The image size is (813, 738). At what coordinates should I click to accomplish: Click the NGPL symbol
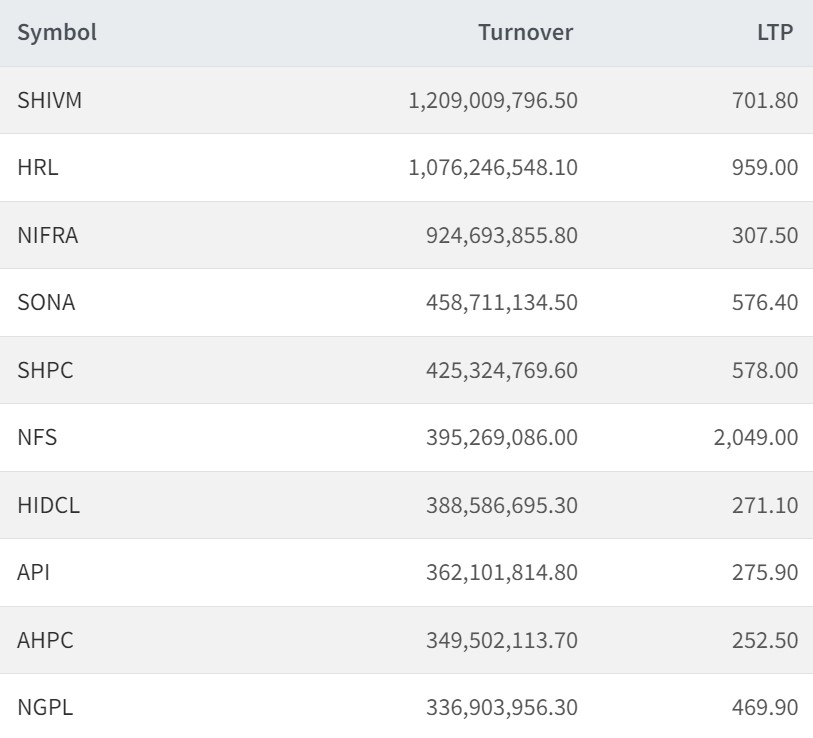click(x=45, y=707)
